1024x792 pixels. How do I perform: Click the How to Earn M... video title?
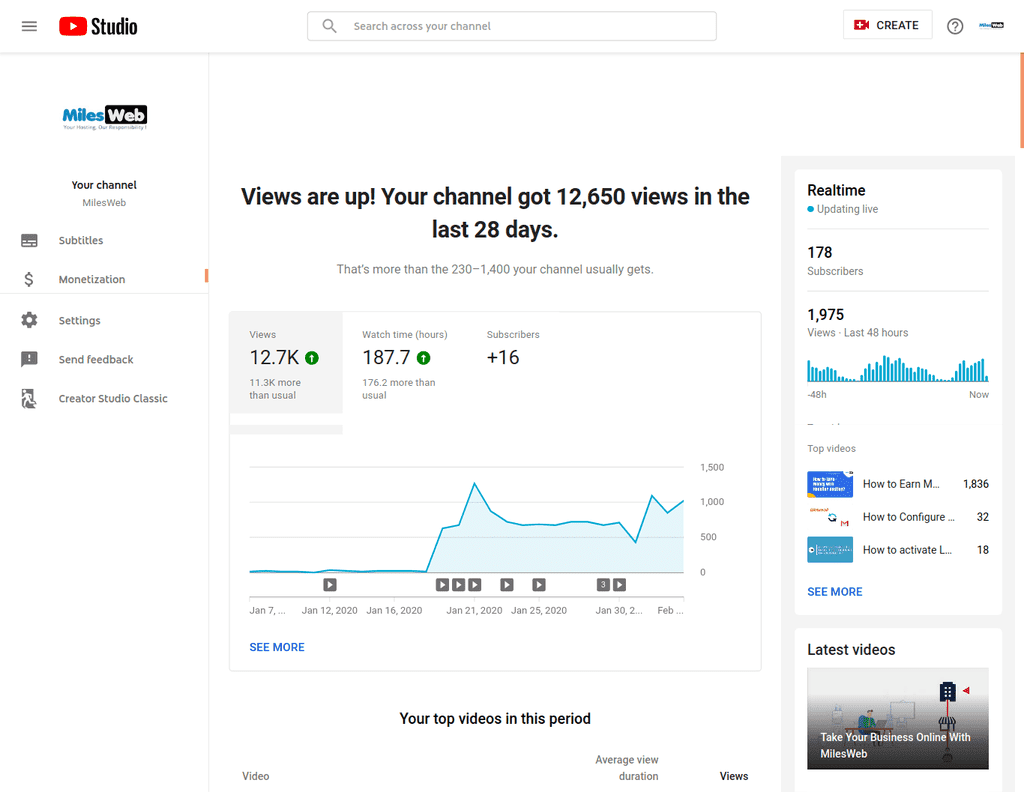point(901,484)
